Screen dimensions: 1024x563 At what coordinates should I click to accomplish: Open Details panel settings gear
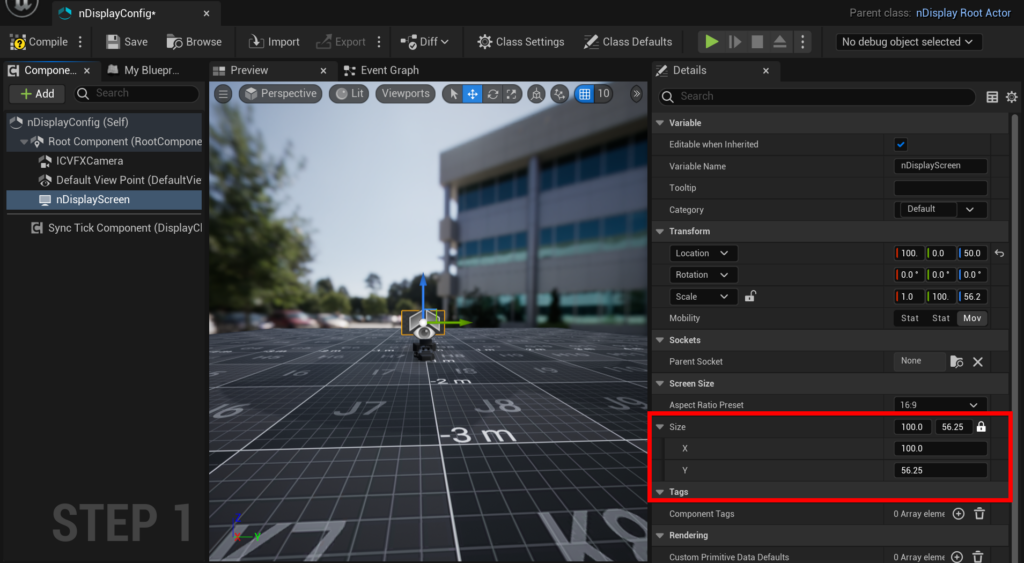click(1012, 97)
